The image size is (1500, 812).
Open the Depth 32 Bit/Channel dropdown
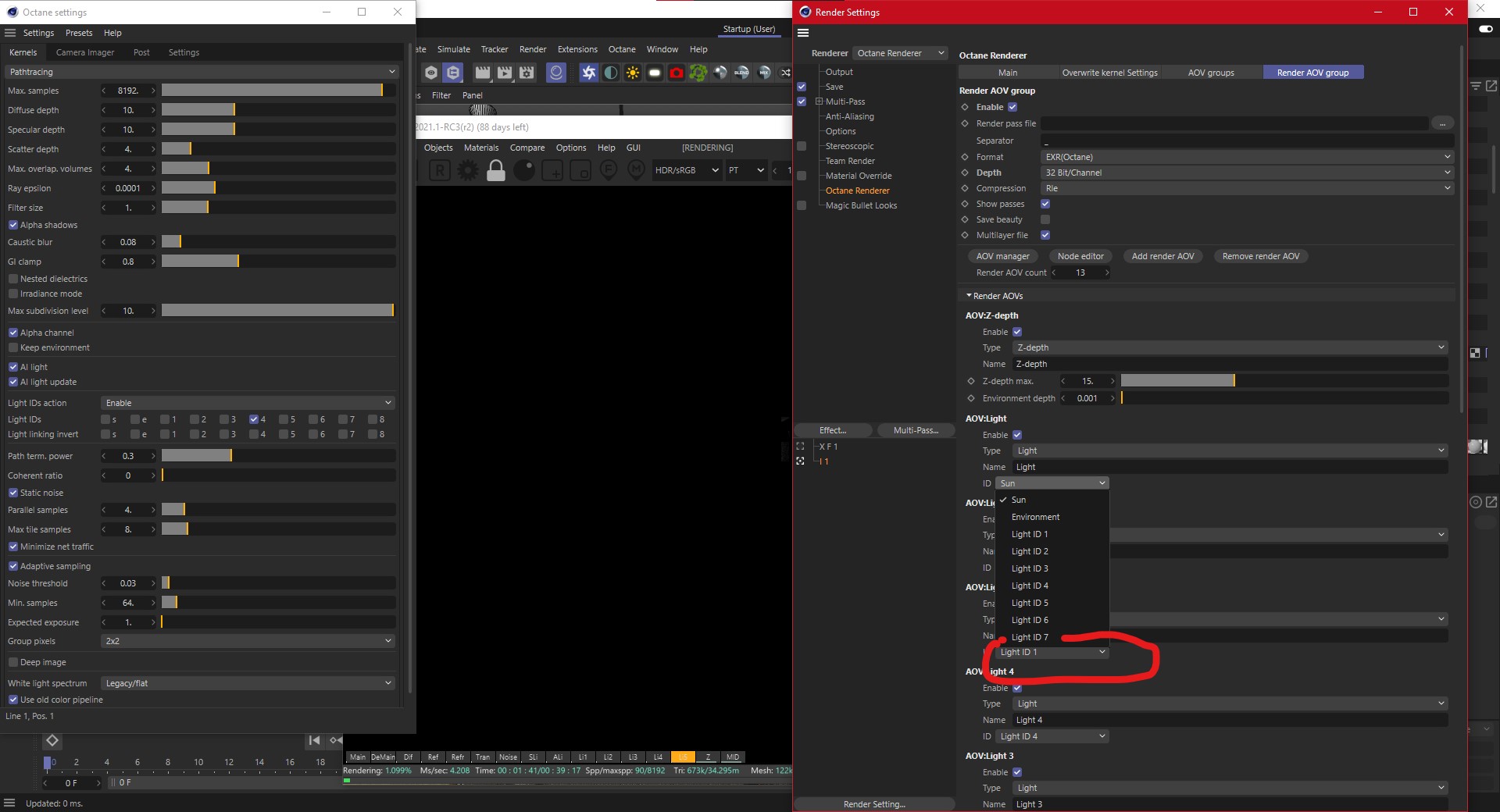click(1248, 173)
